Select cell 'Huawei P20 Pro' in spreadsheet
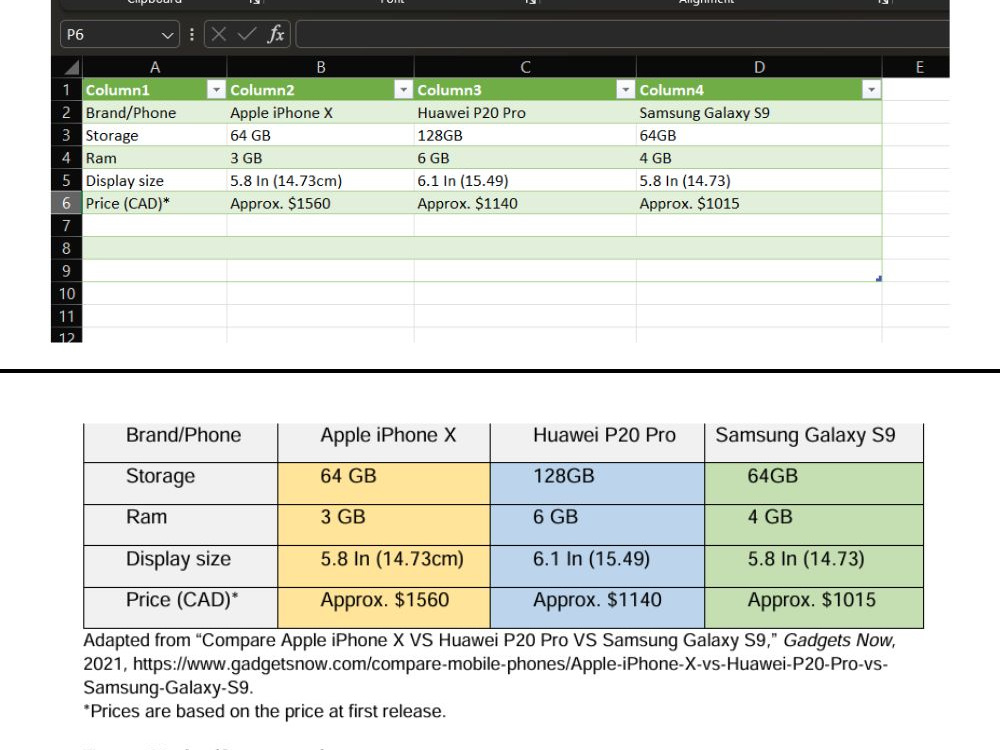The image size is (1000, 750). [525, 113]
